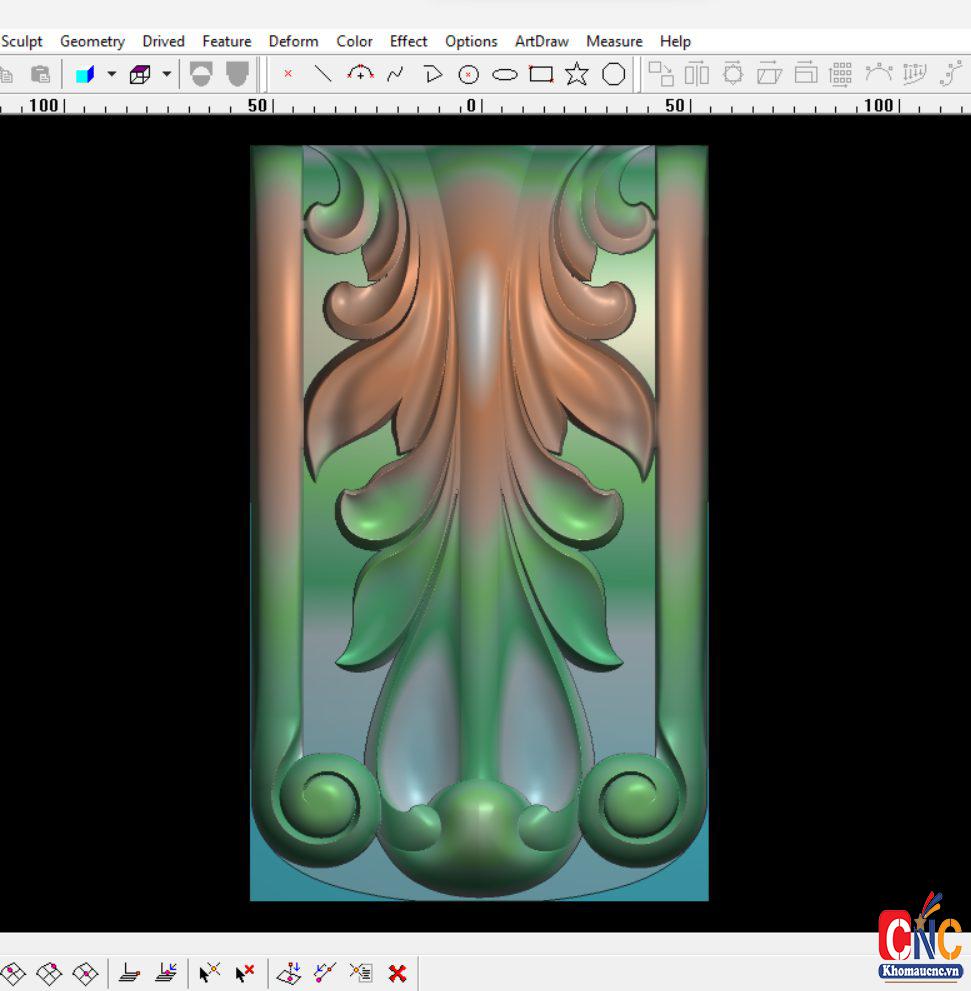Select the Star shape tool
This screenshot has width=971, height=991.
pos(577,75)
